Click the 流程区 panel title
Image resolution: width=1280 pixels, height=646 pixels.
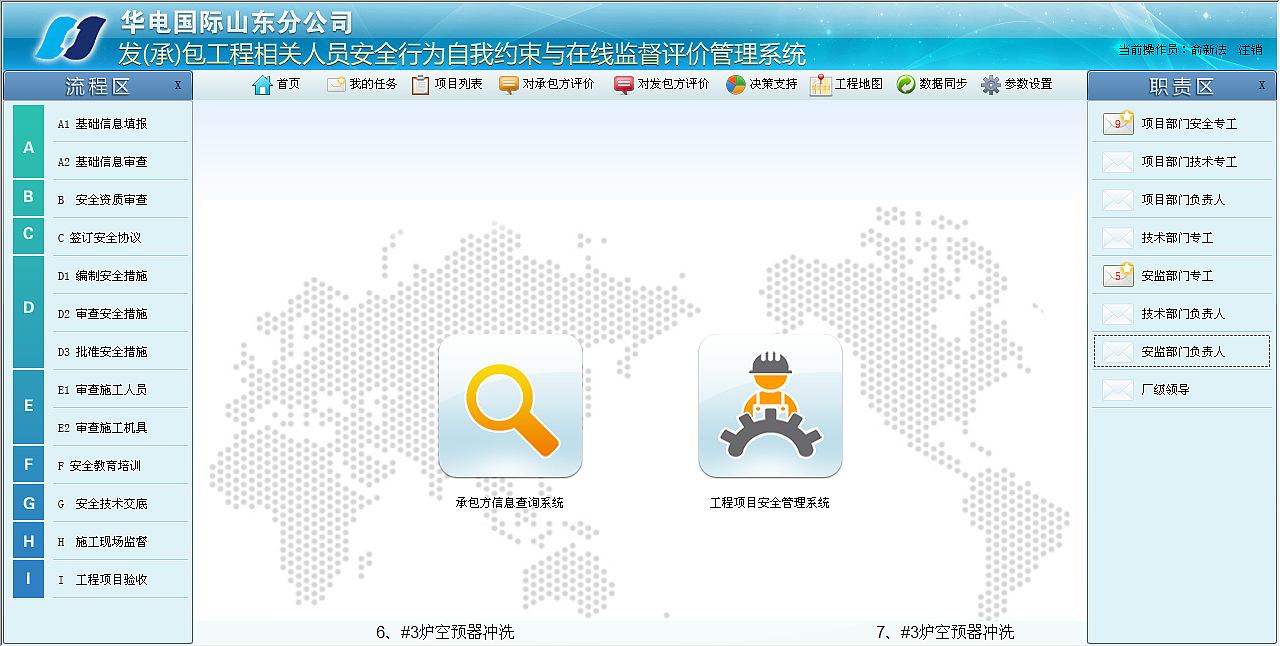98,86
